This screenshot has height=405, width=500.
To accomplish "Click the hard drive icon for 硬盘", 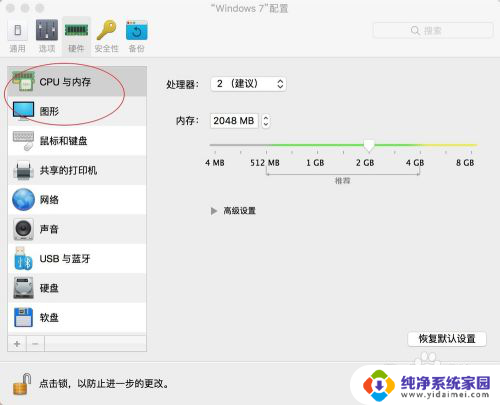I will click(x=23, y=288).
